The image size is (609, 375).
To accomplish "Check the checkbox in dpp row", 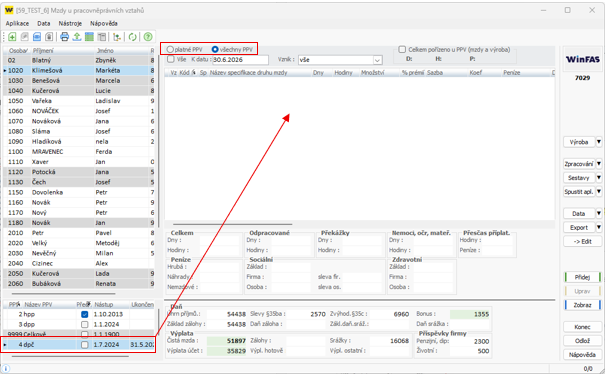I will pyautogui.click(x=85, y=324).
